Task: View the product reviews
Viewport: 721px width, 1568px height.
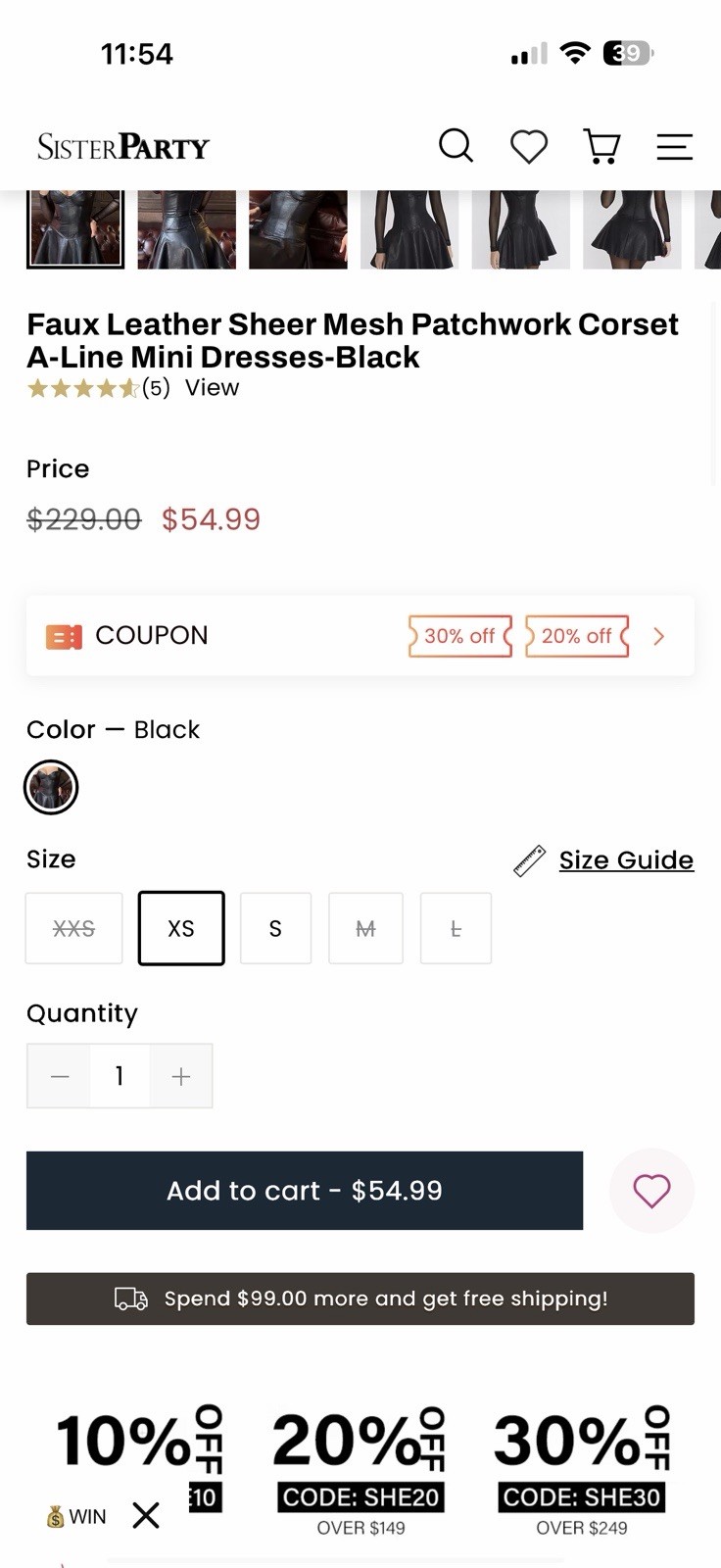Action: [x=212, y=388]
